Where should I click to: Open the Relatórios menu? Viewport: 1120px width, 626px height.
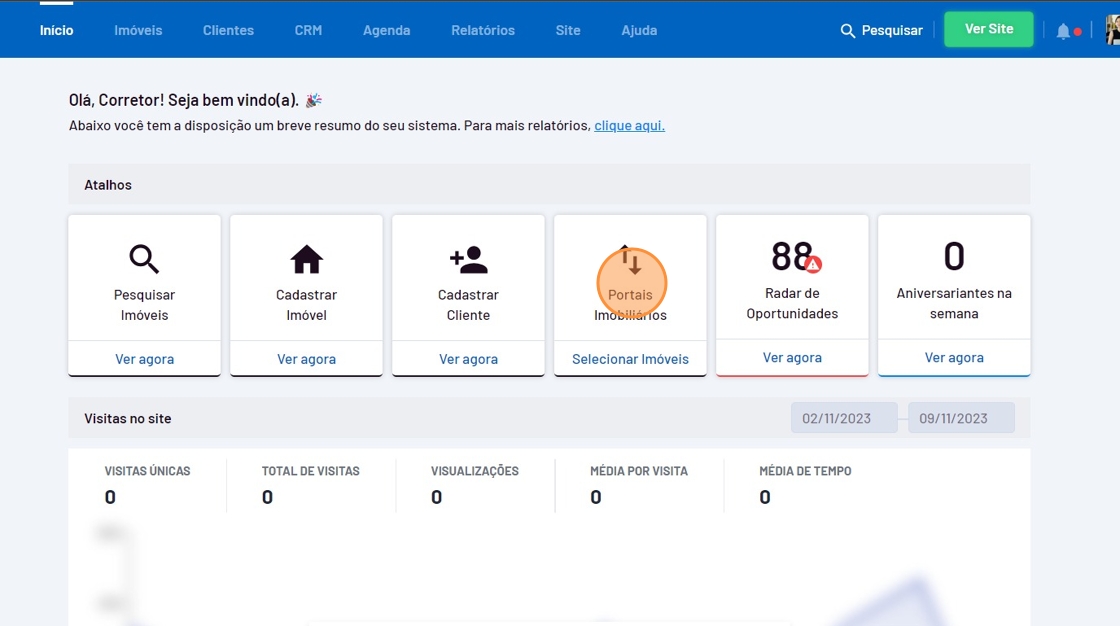483,30
